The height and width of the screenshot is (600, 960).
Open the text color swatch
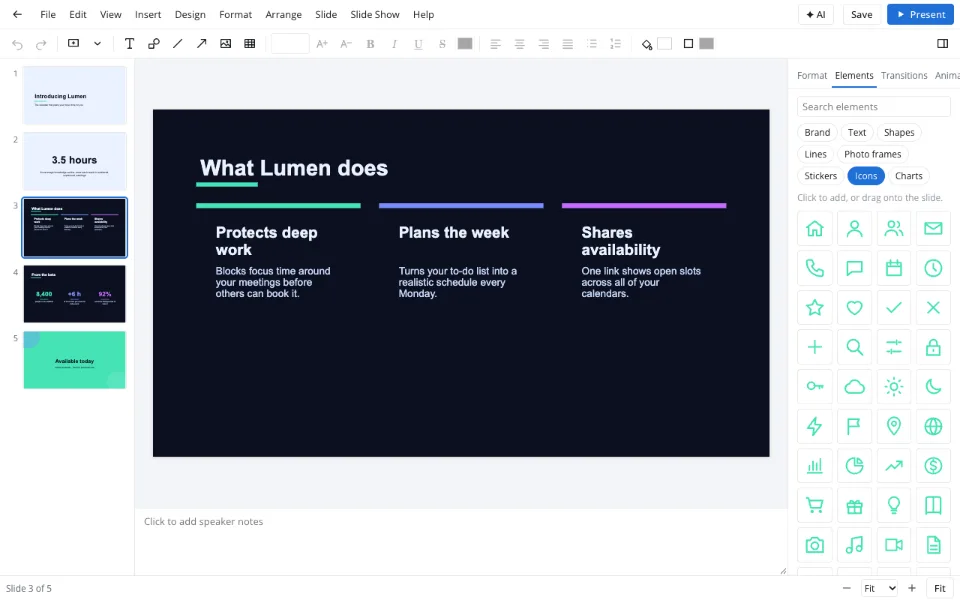click(465, 43)
